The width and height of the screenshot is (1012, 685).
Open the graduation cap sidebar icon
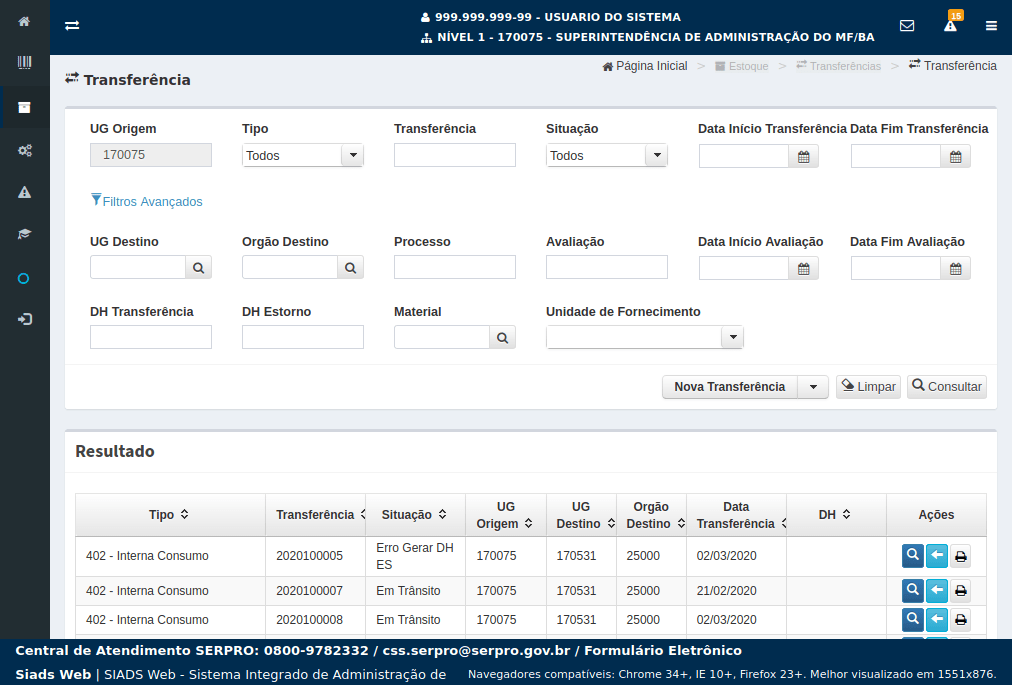pos(24,234)
